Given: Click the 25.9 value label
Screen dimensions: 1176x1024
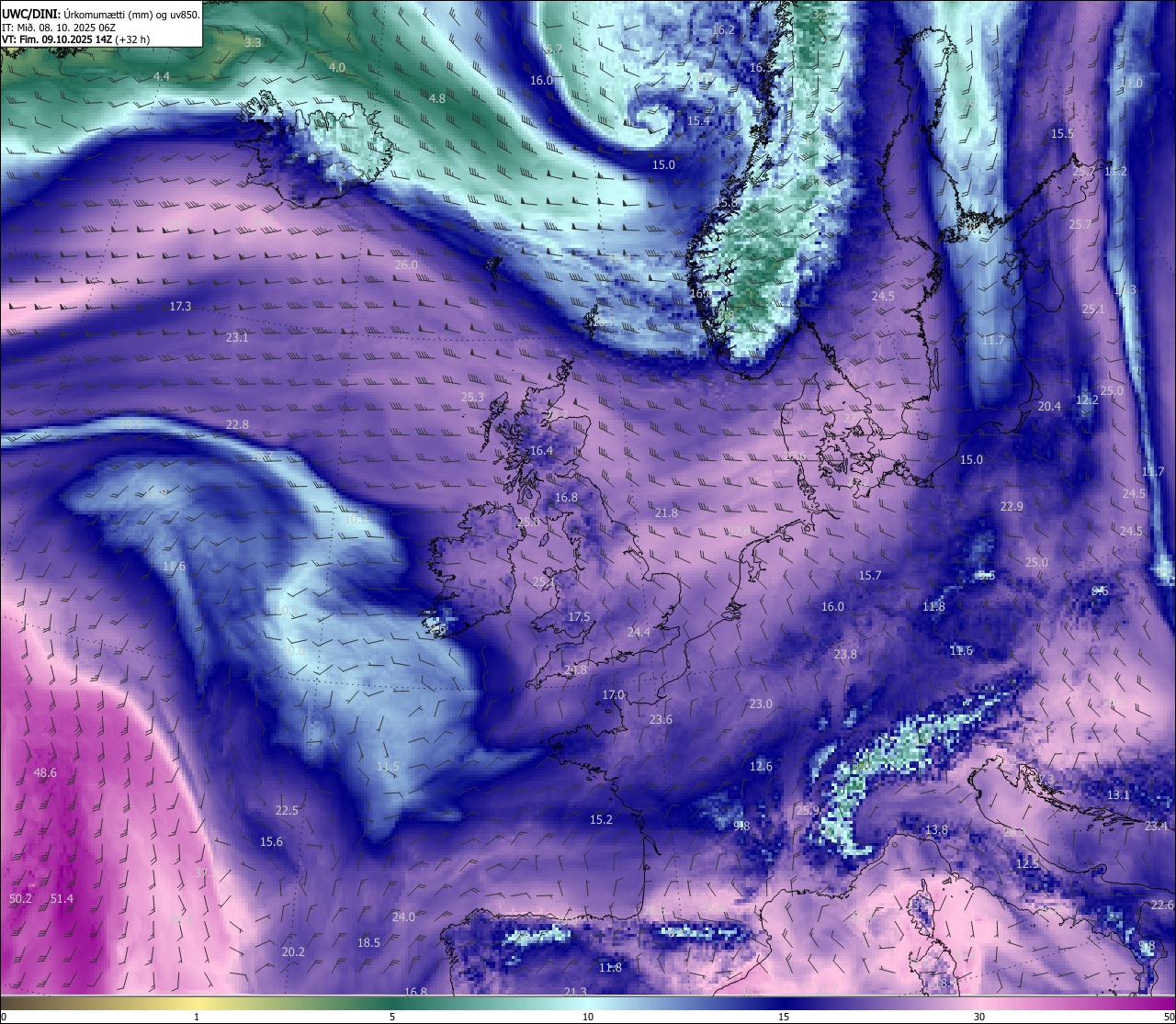Looking at the screenshot, I should (808, 811).
